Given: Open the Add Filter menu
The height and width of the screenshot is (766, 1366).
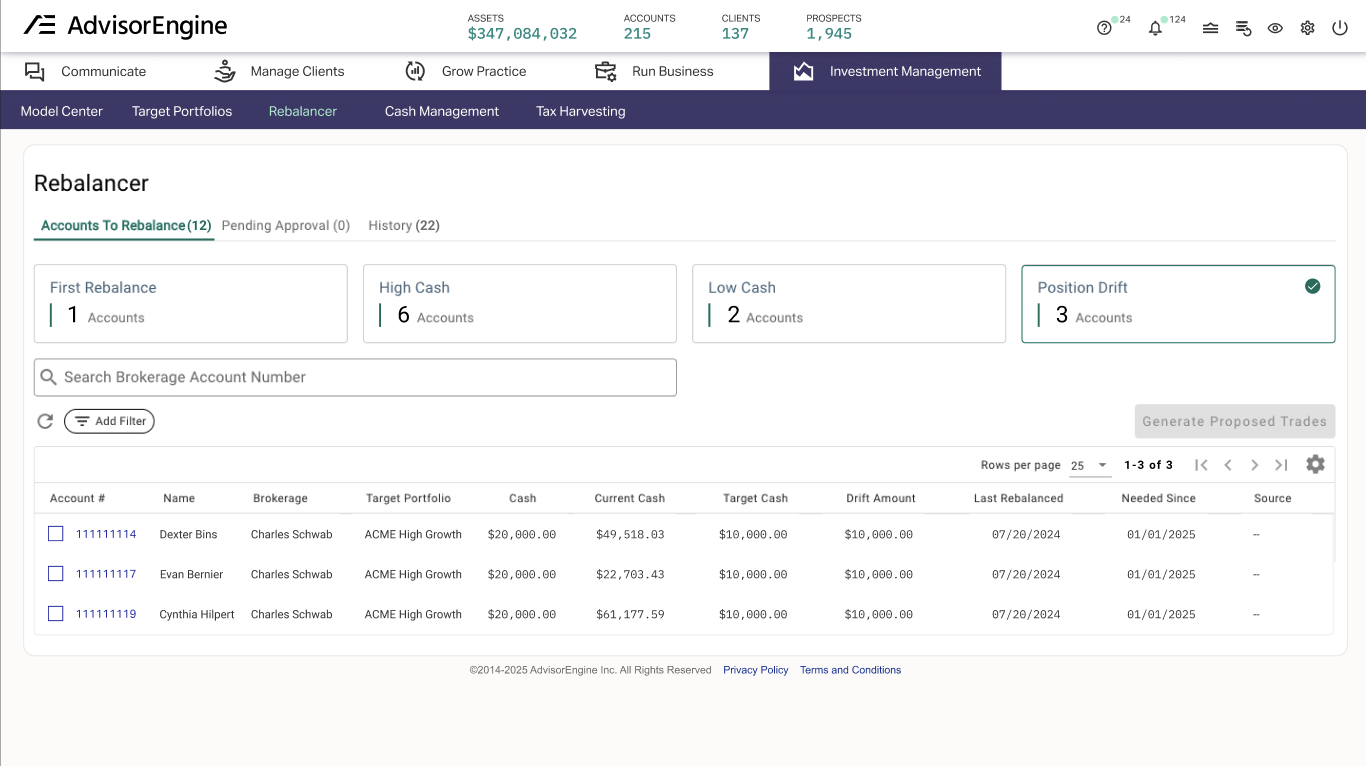Looking at the screenshot, I should [109, 421].
